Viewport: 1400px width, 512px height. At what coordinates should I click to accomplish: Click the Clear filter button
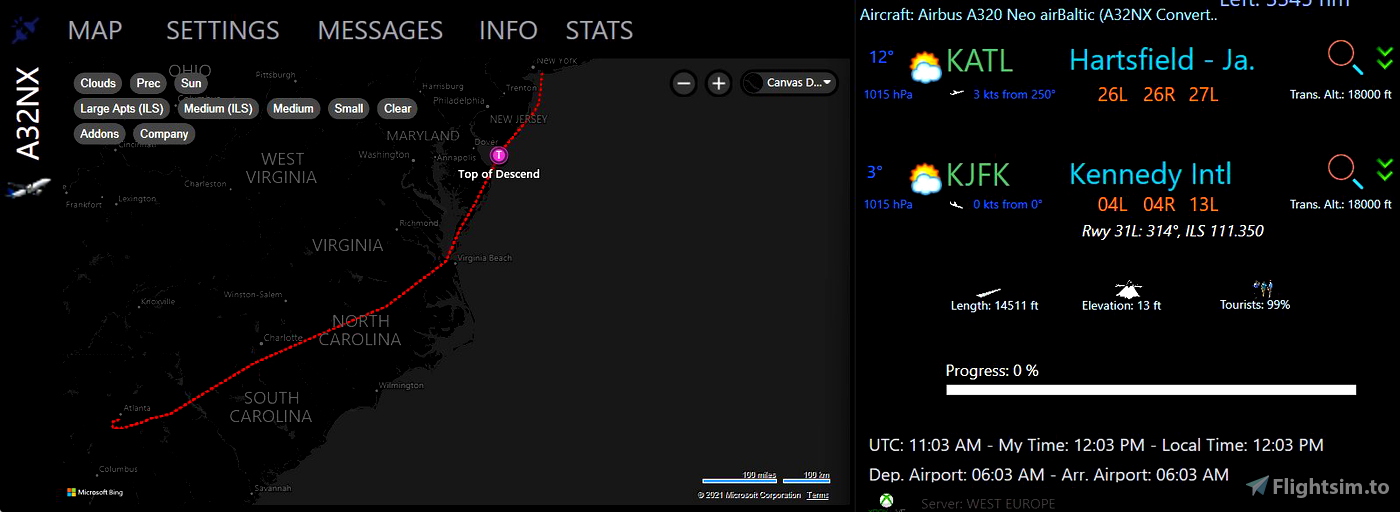(398, 108)
